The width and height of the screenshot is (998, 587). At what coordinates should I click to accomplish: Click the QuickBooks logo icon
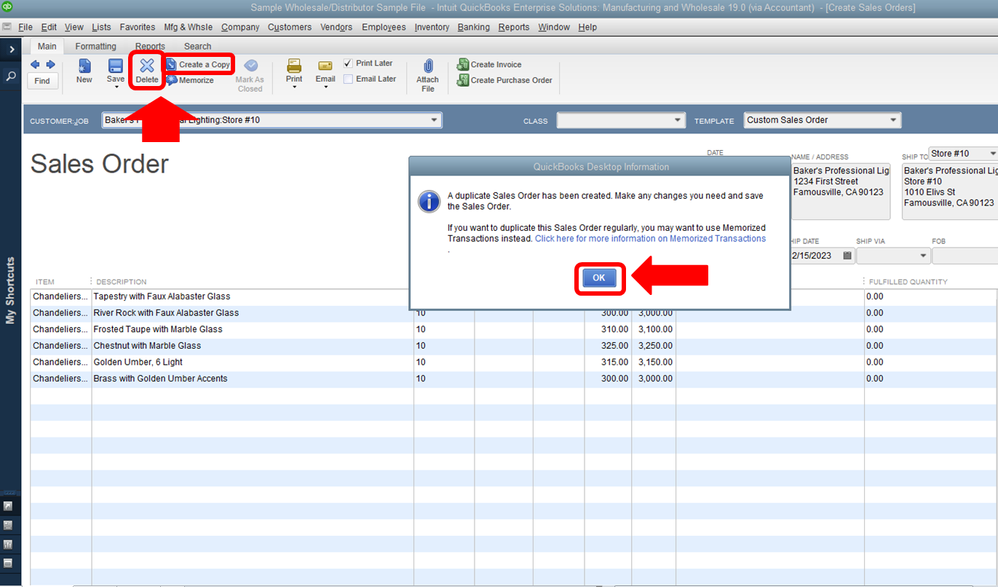pos(8,8)
